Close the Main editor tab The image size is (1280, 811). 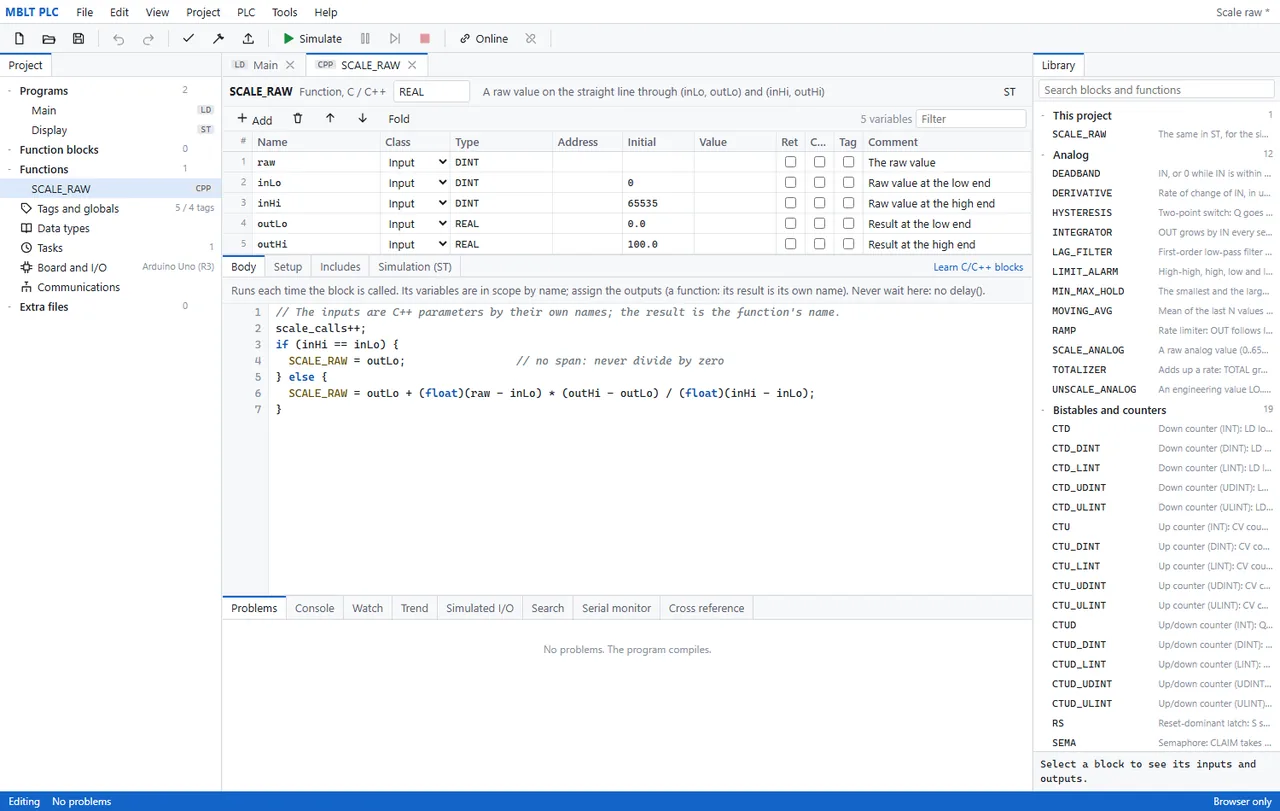tap(290, 65)
